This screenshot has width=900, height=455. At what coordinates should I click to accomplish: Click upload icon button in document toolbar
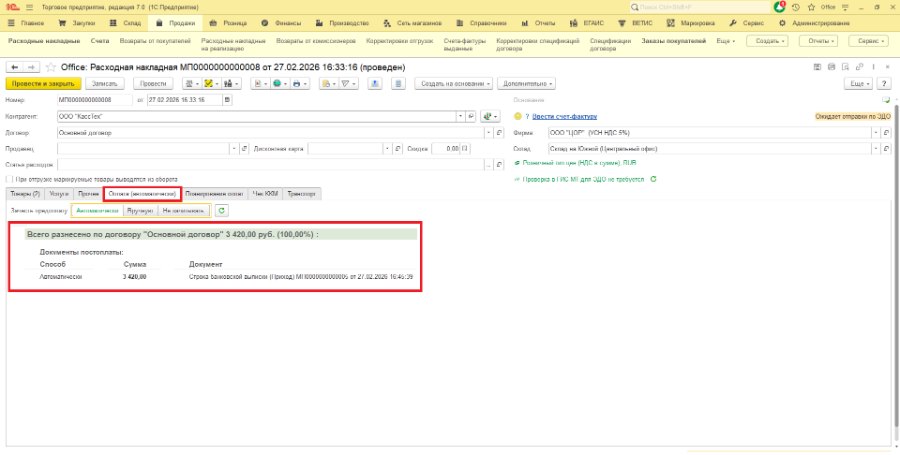(x=375, y=84)
